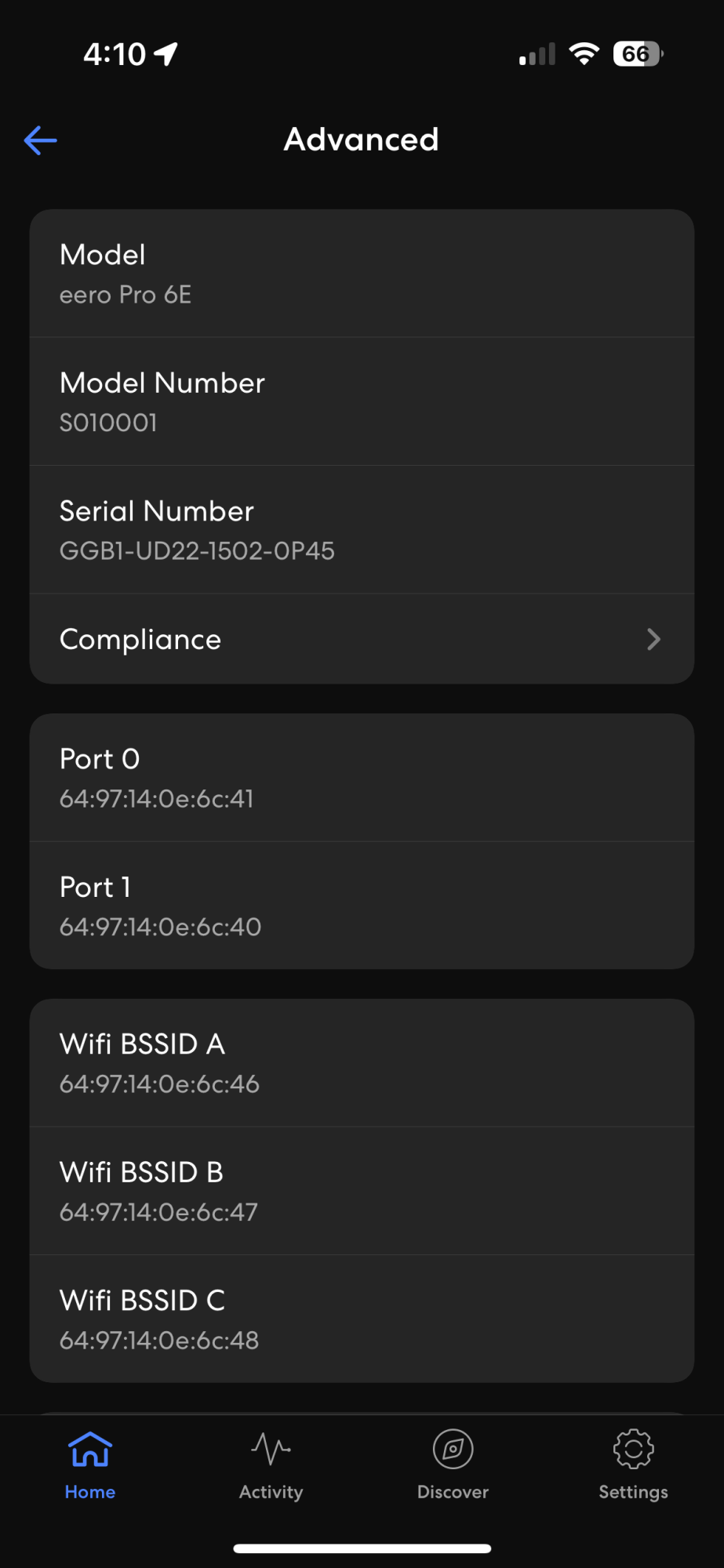Expand Compliance using the chevron arrow
724x1568 pixels.
(653, 639)
